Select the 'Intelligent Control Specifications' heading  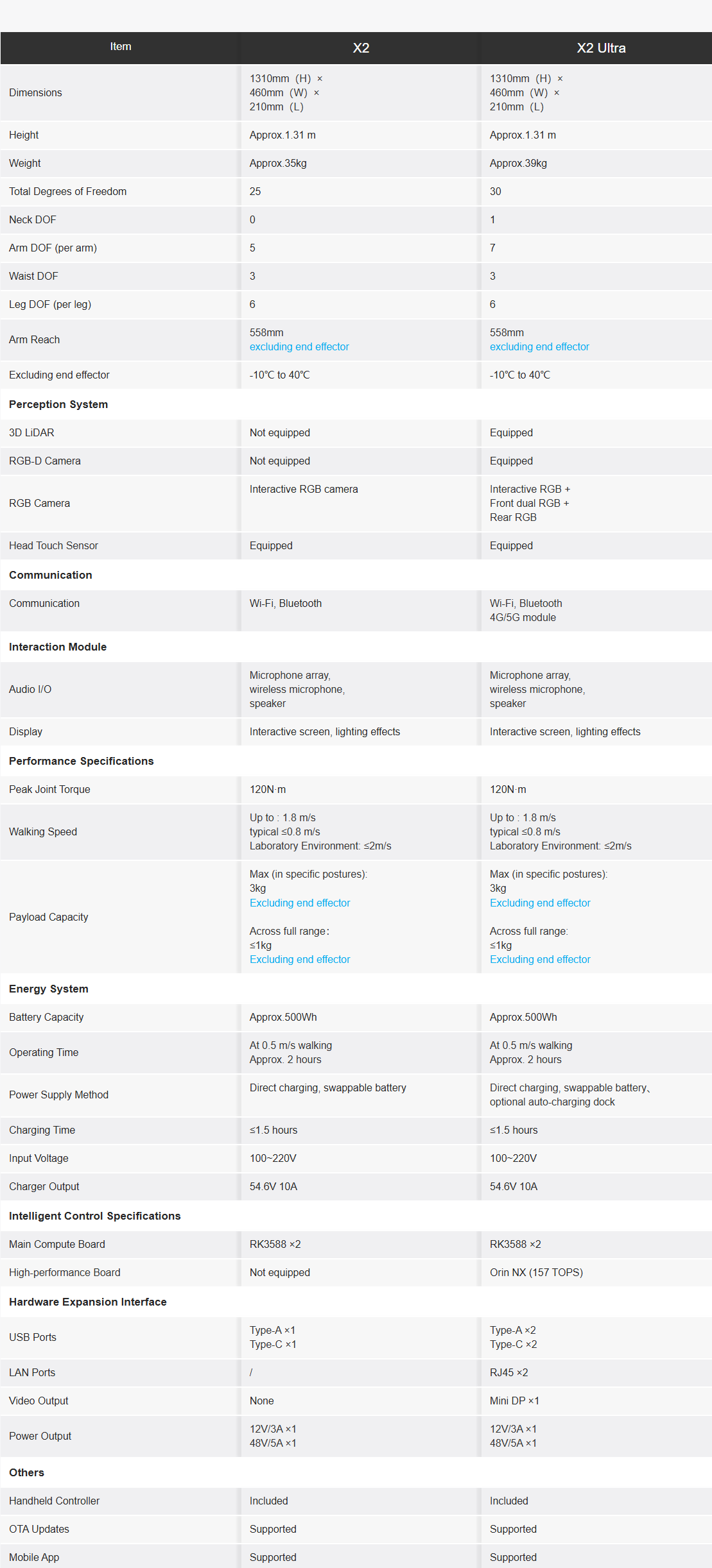(95, 1216)
